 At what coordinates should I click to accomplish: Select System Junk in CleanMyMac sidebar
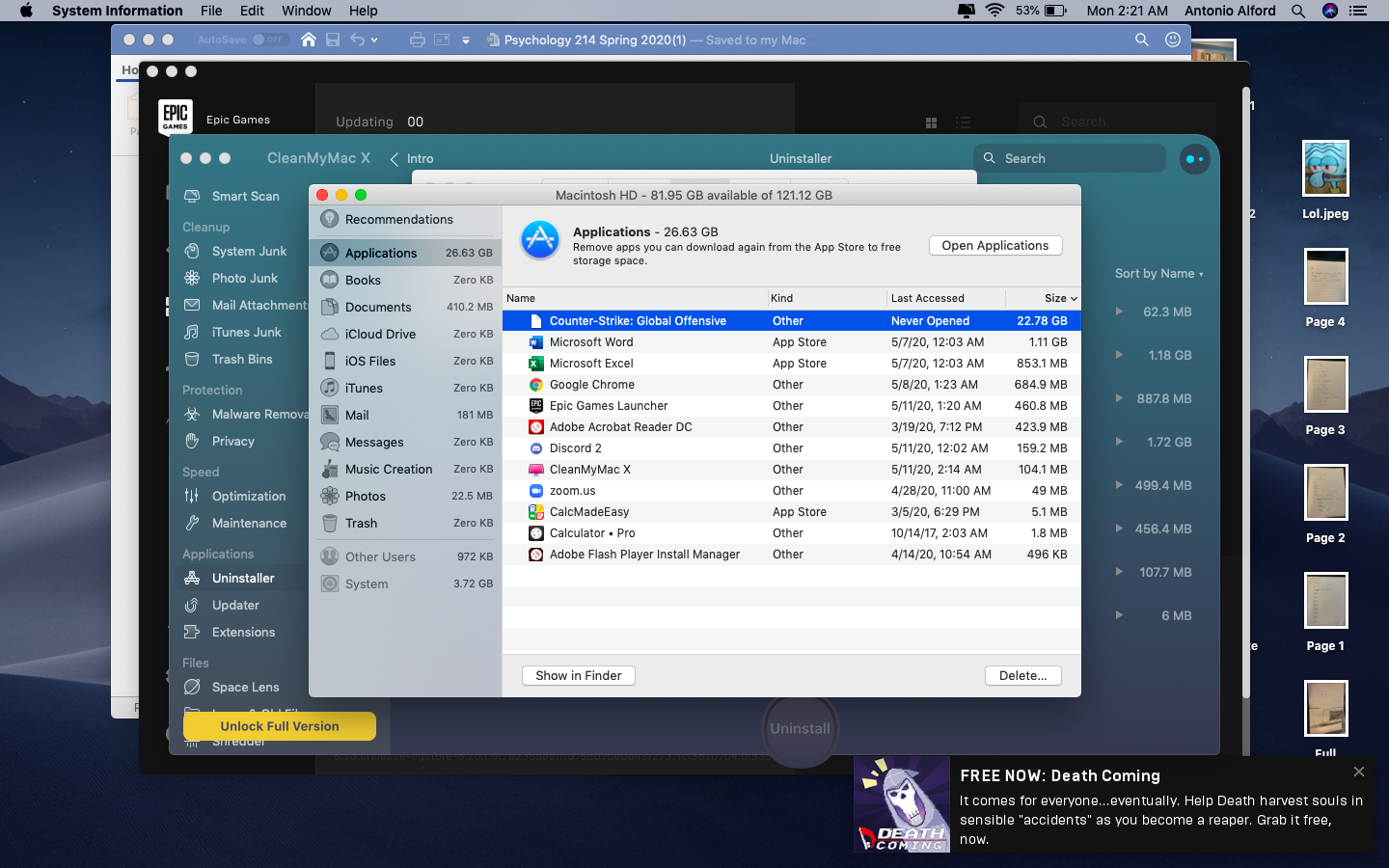pos(235,251)
